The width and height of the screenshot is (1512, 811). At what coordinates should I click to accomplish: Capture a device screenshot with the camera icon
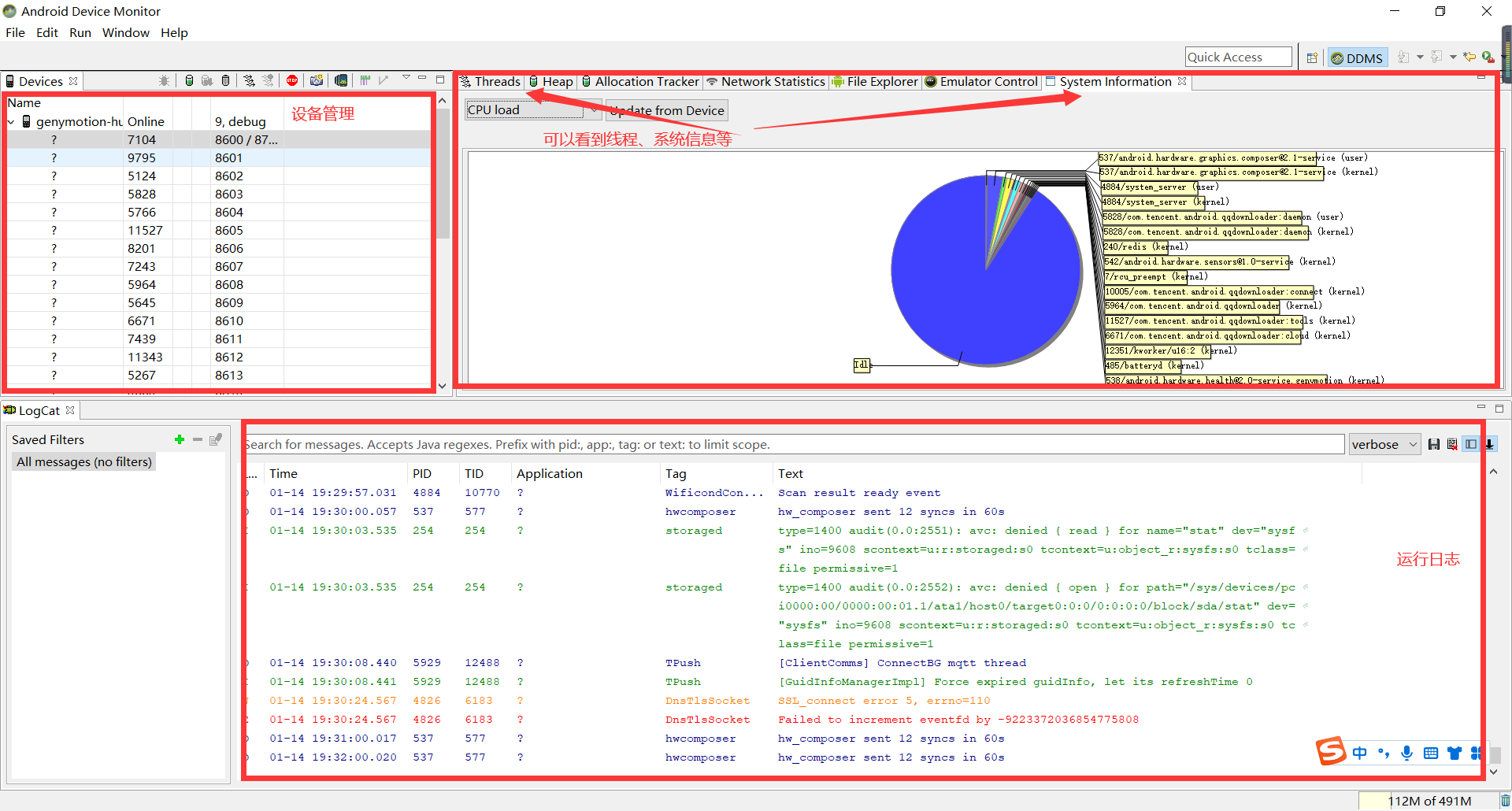[317, 80]
